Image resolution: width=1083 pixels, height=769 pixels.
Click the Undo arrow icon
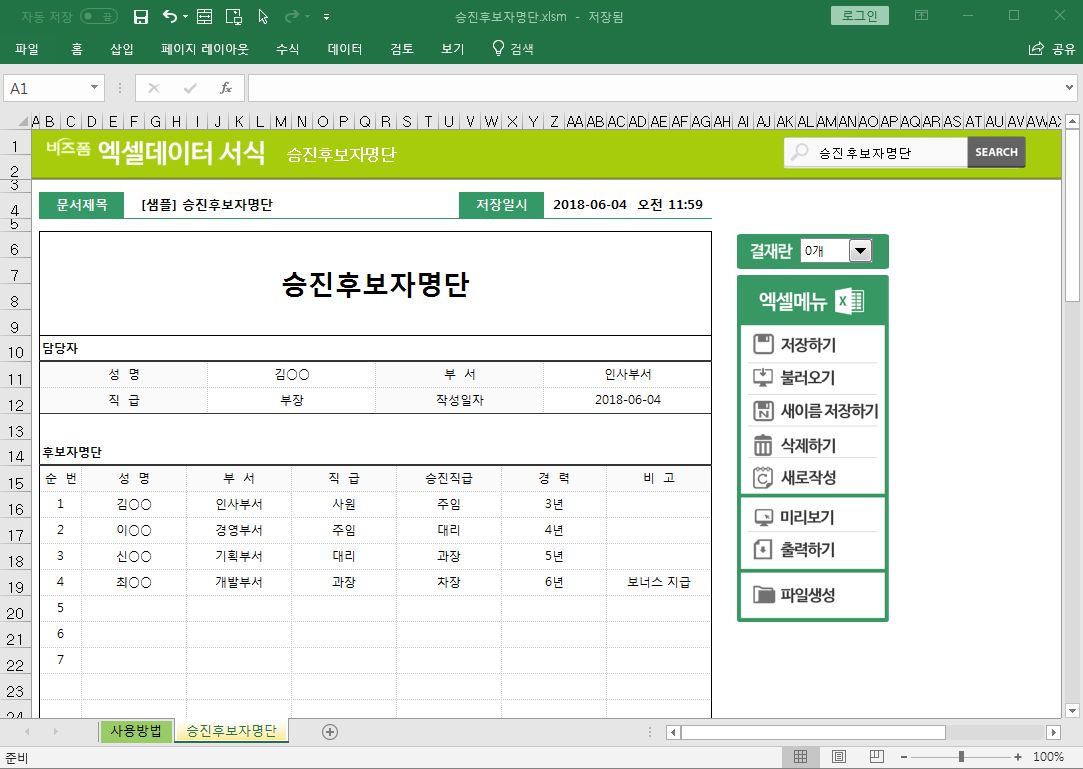click(x=170, y=16)
